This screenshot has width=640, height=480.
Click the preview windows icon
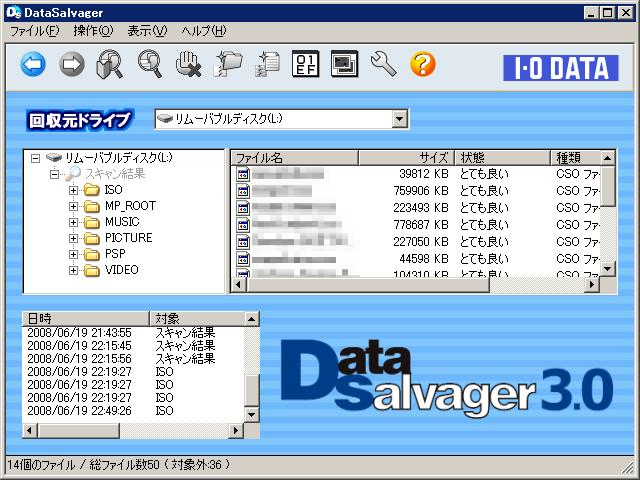(x=344, y=64)
